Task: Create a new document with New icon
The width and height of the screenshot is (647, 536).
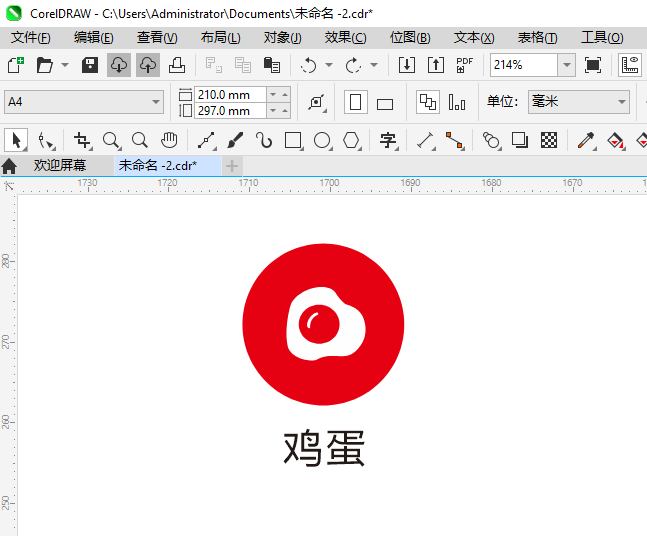Action: click(16, 65)
